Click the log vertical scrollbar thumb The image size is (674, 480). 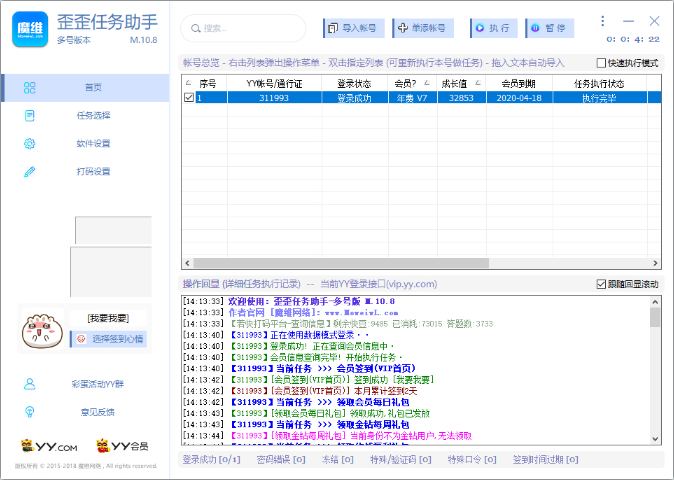(655, 318)
